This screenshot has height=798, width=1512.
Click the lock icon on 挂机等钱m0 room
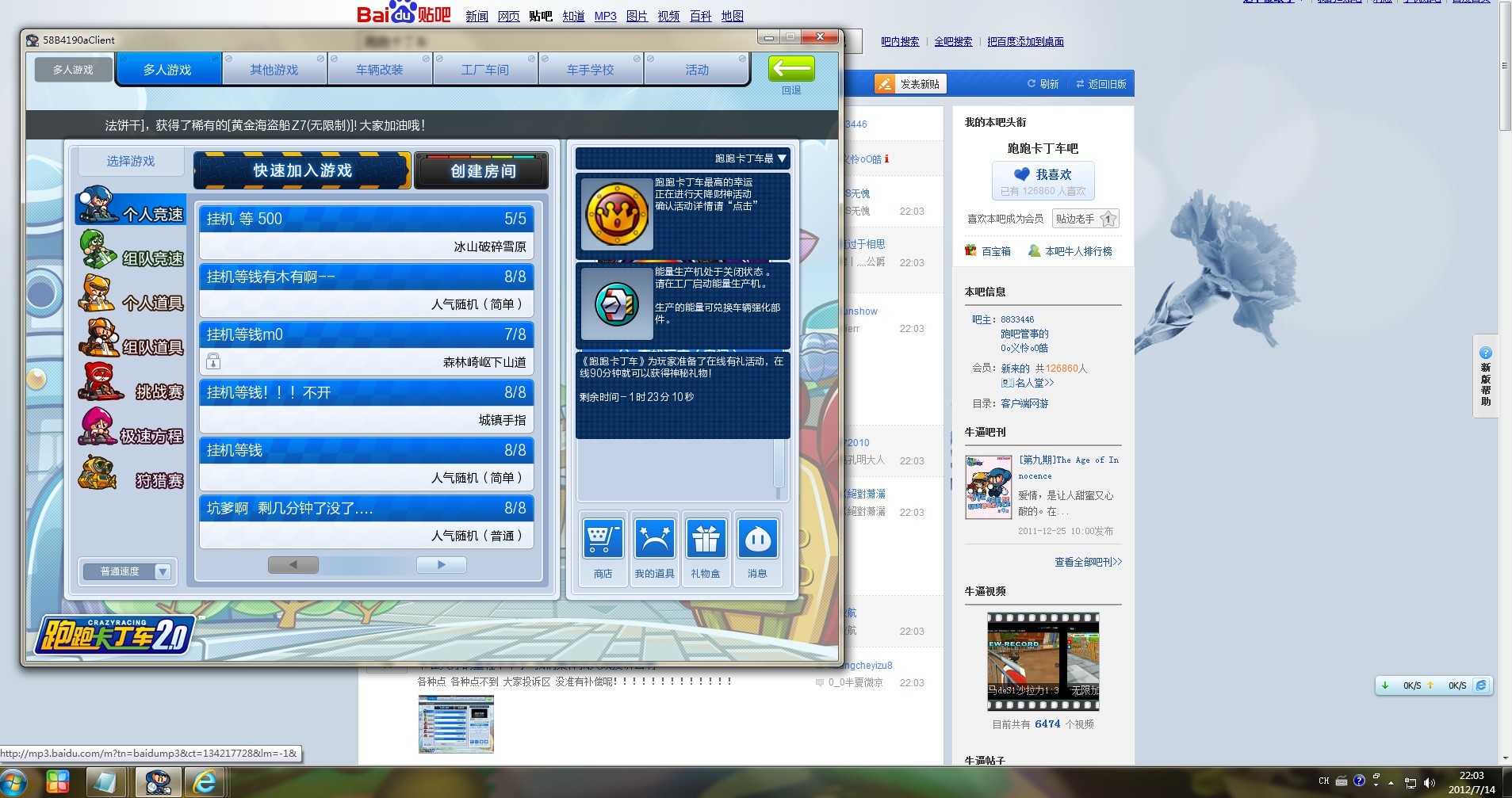click(x=213, y=361)
